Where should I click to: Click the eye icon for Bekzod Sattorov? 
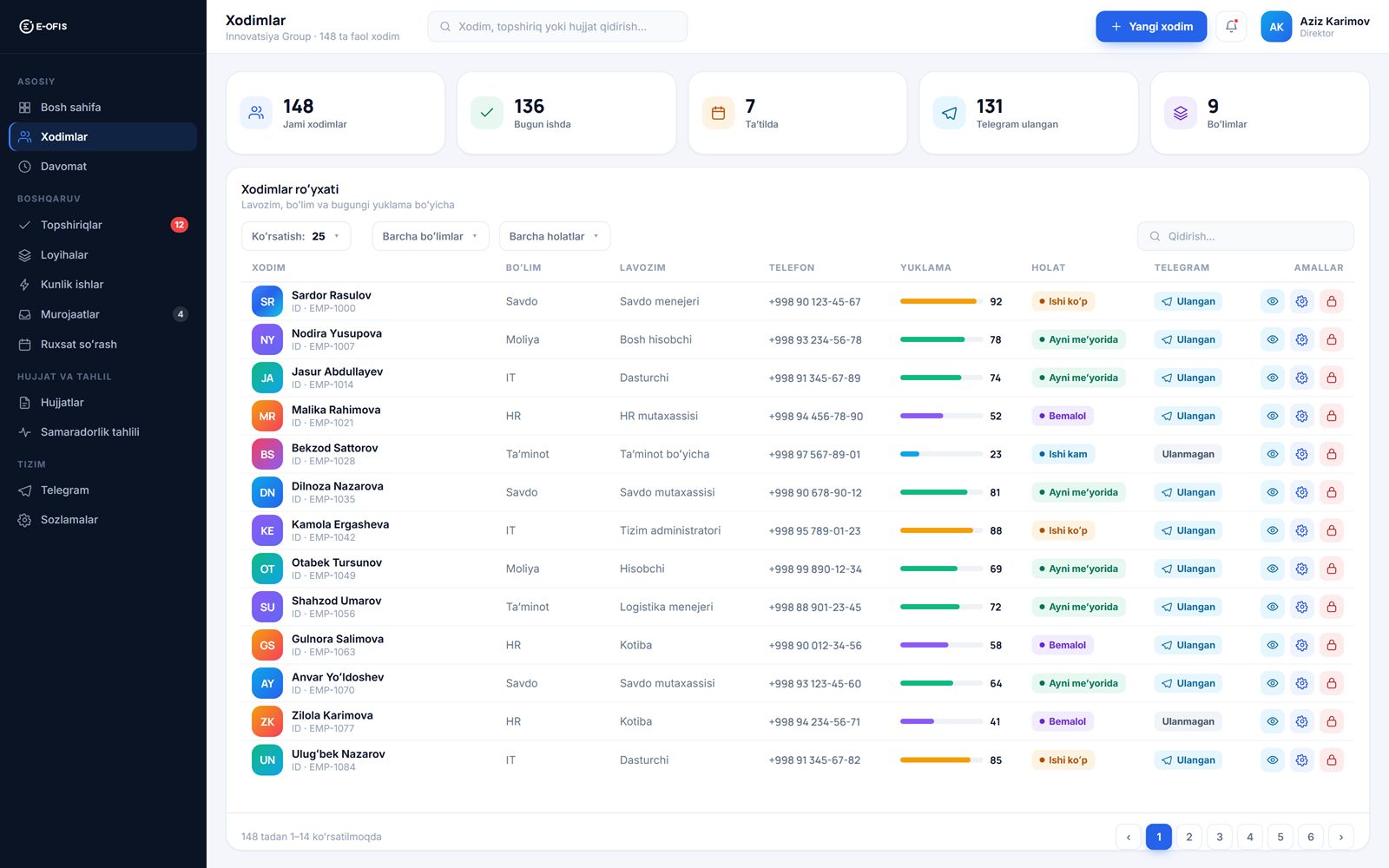coord(1272,454)
